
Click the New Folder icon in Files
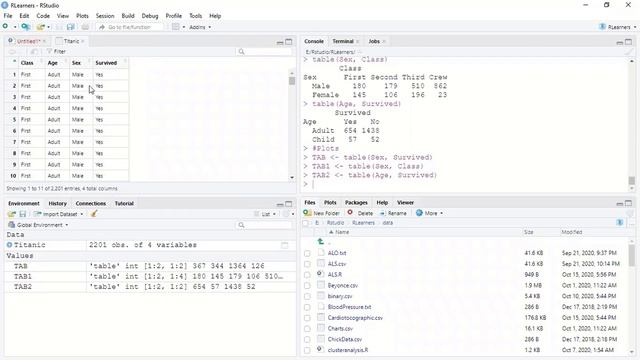(x=307, y=213)
